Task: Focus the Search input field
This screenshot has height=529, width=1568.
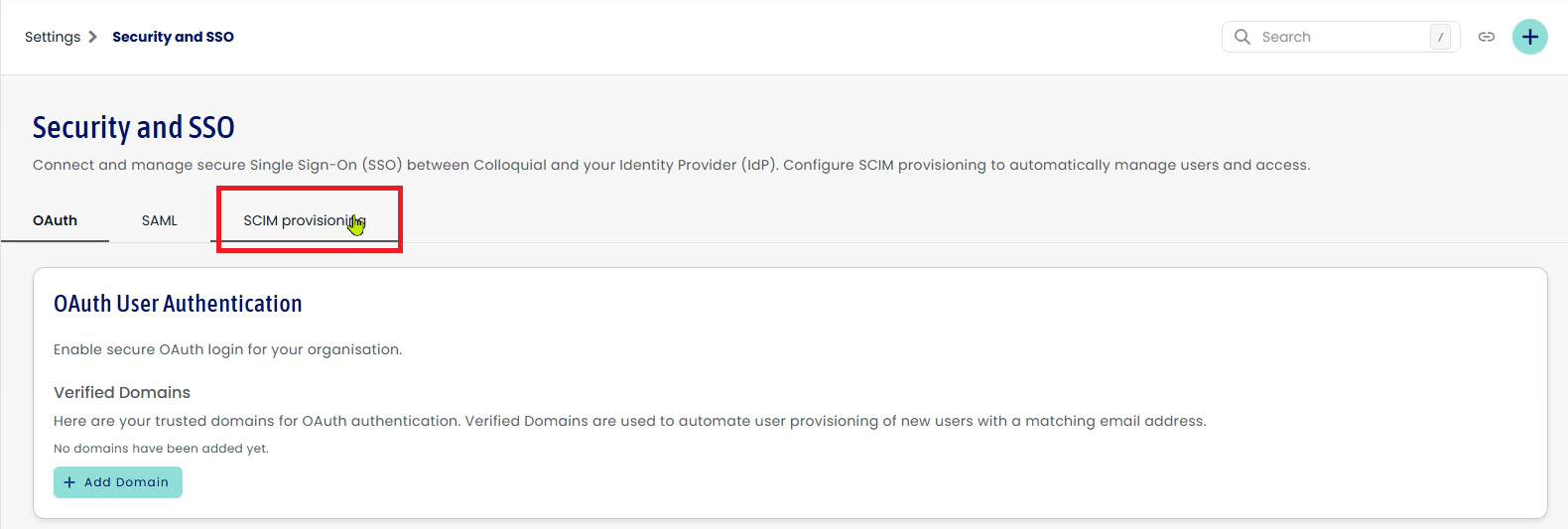Action: pos(1341,37)
